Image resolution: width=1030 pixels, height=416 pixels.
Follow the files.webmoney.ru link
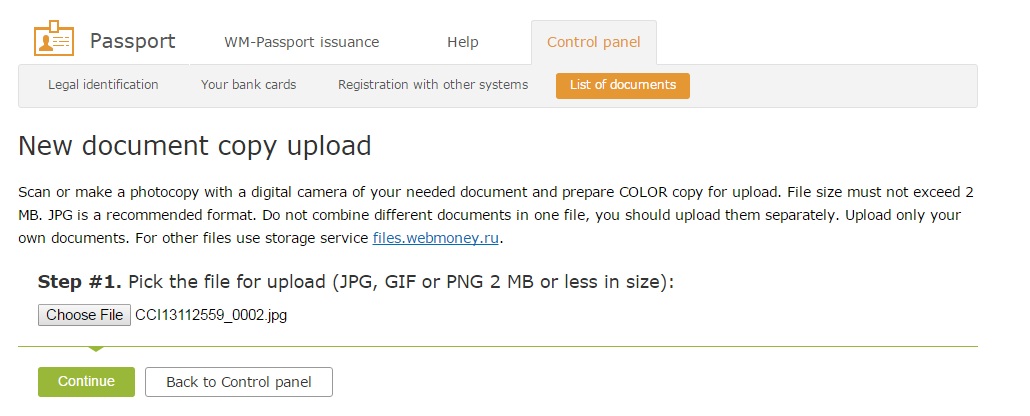click(x=436, y=238)
